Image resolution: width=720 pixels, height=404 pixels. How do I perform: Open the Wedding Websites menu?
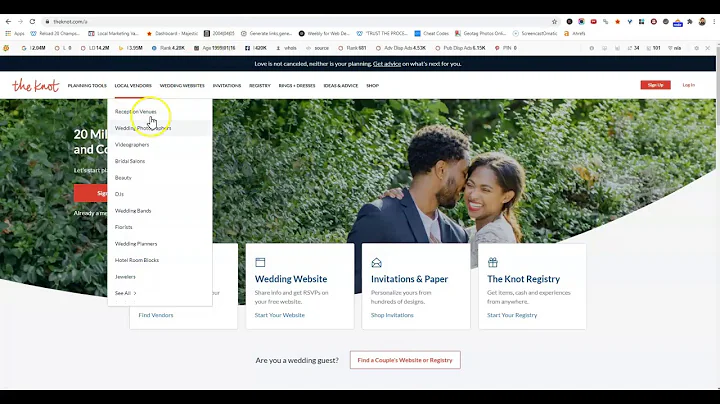tap(182, 86)
